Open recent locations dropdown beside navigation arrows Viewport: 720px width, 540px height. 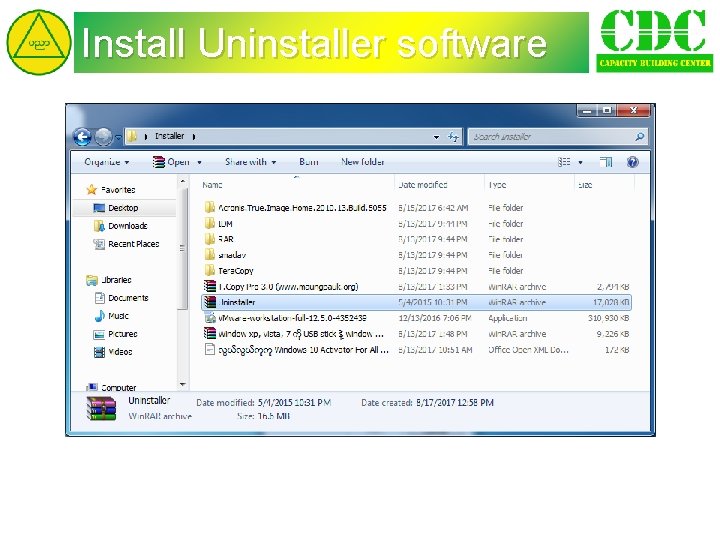pos(118,137)
